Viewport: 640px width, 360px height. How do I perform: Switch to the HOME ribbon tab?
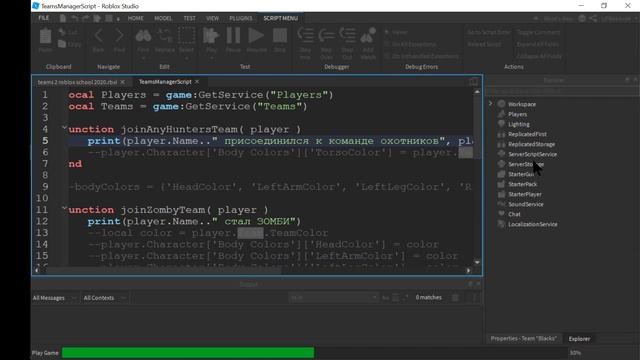136,18
